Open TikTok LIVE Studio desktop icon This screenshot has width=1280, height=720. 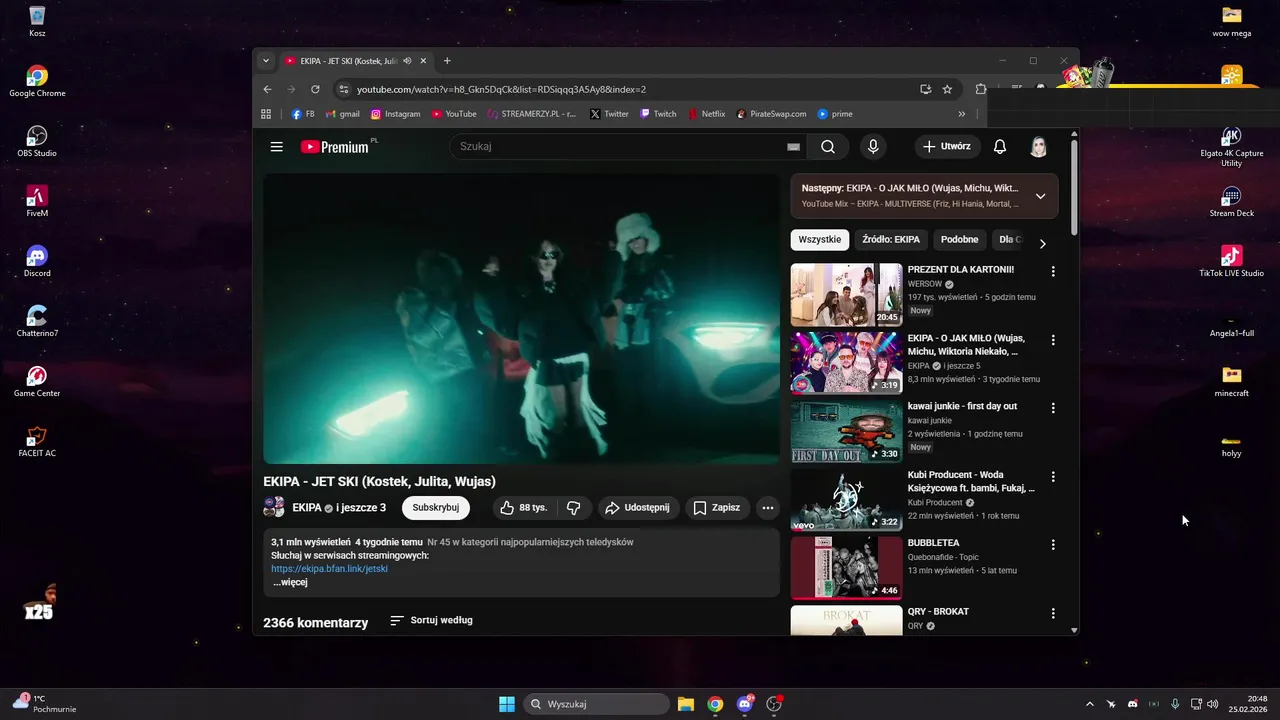(x=1231, y=261)
